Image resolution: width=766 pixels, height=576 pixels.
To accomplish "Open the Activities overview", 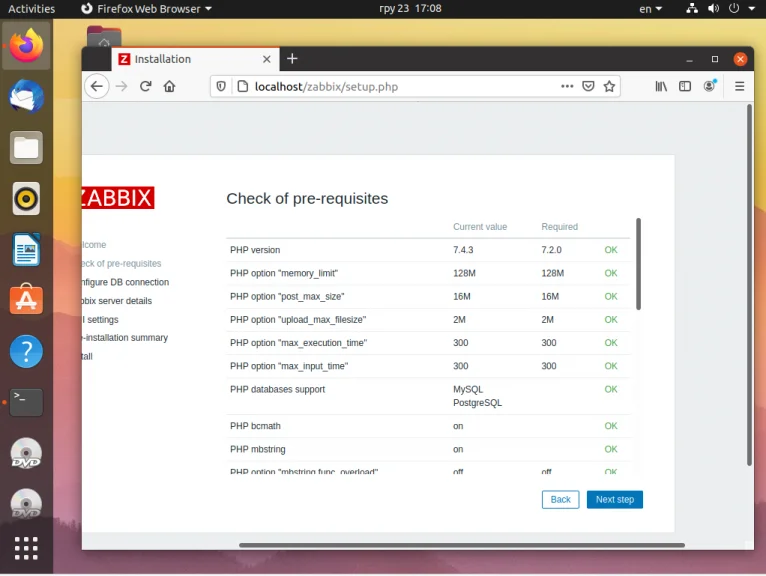I will coord(32,9).
